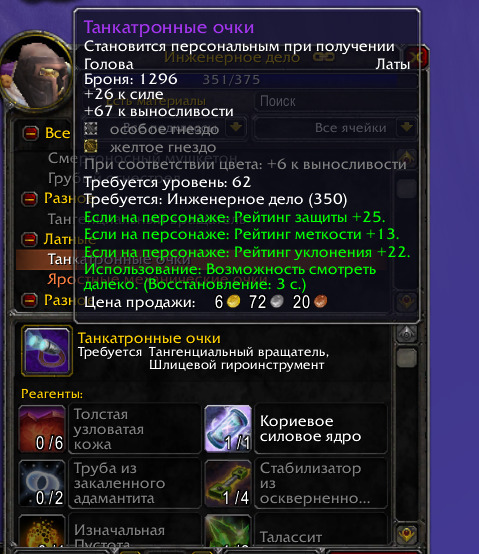Click the Поиск search field
The height and width of the screenshot is (554, 479).
pos(336,101)
